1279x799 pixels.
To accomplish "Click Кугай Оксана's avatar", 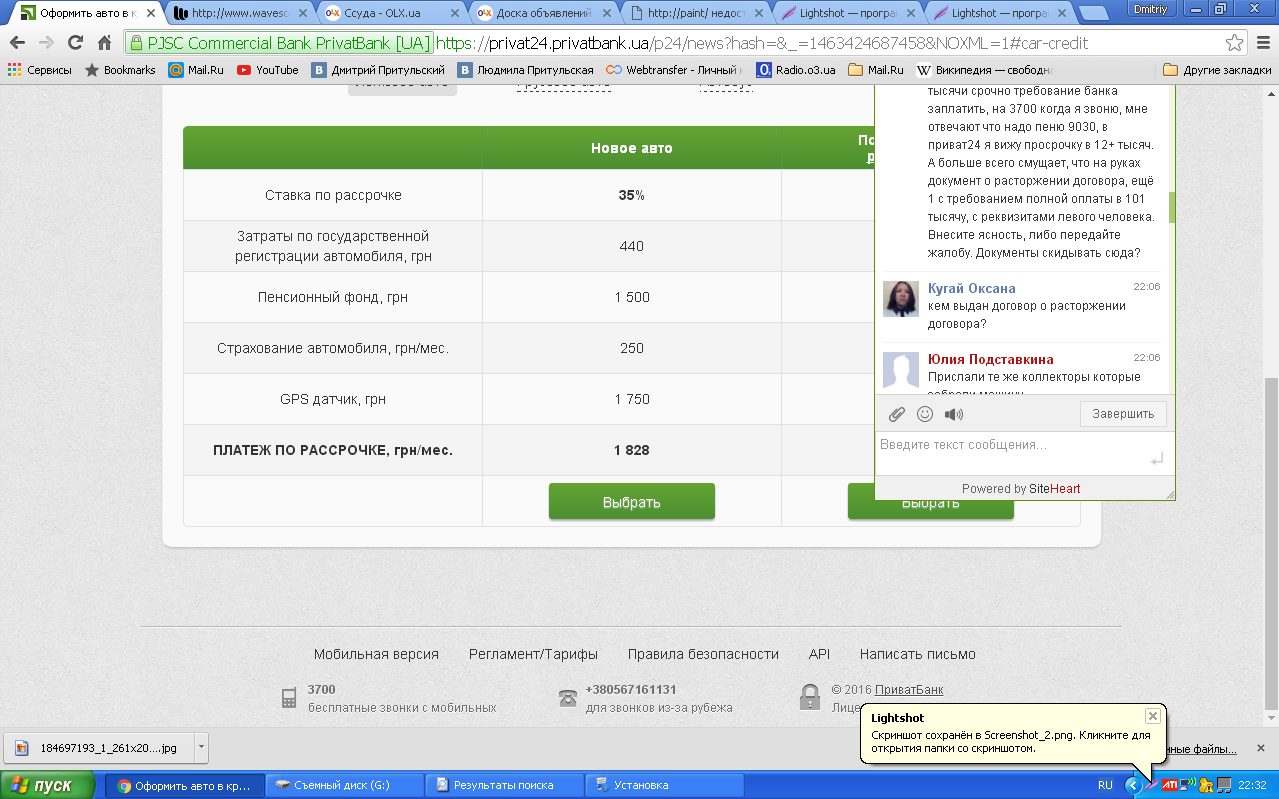I will point(901,298).
